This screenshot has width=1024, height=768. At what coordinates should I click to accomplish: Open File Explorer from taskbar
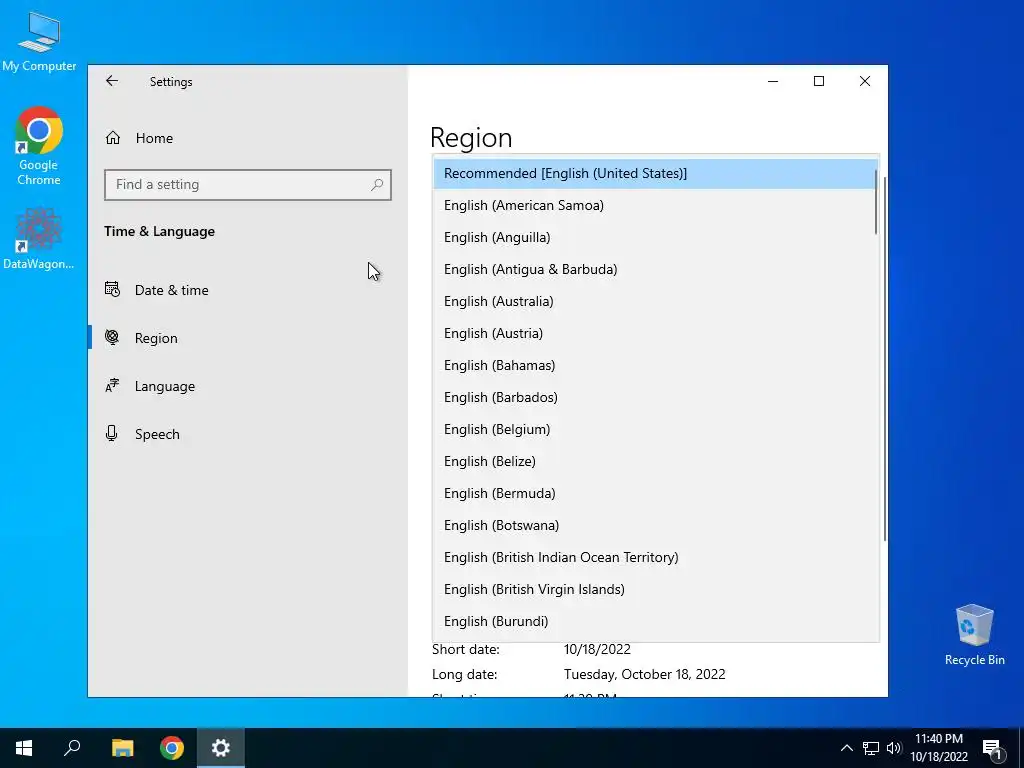(x=122, y=748)
